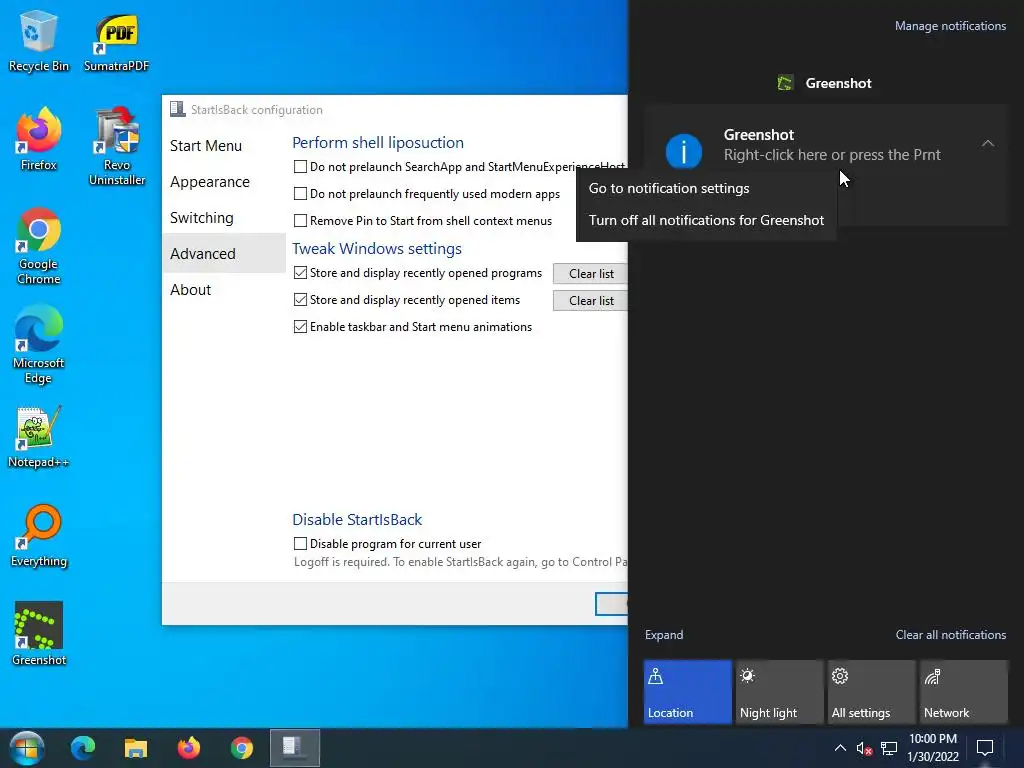Clear list of recently opened programs
Screen dimensions: 1024x768
[x=590, y=274]
